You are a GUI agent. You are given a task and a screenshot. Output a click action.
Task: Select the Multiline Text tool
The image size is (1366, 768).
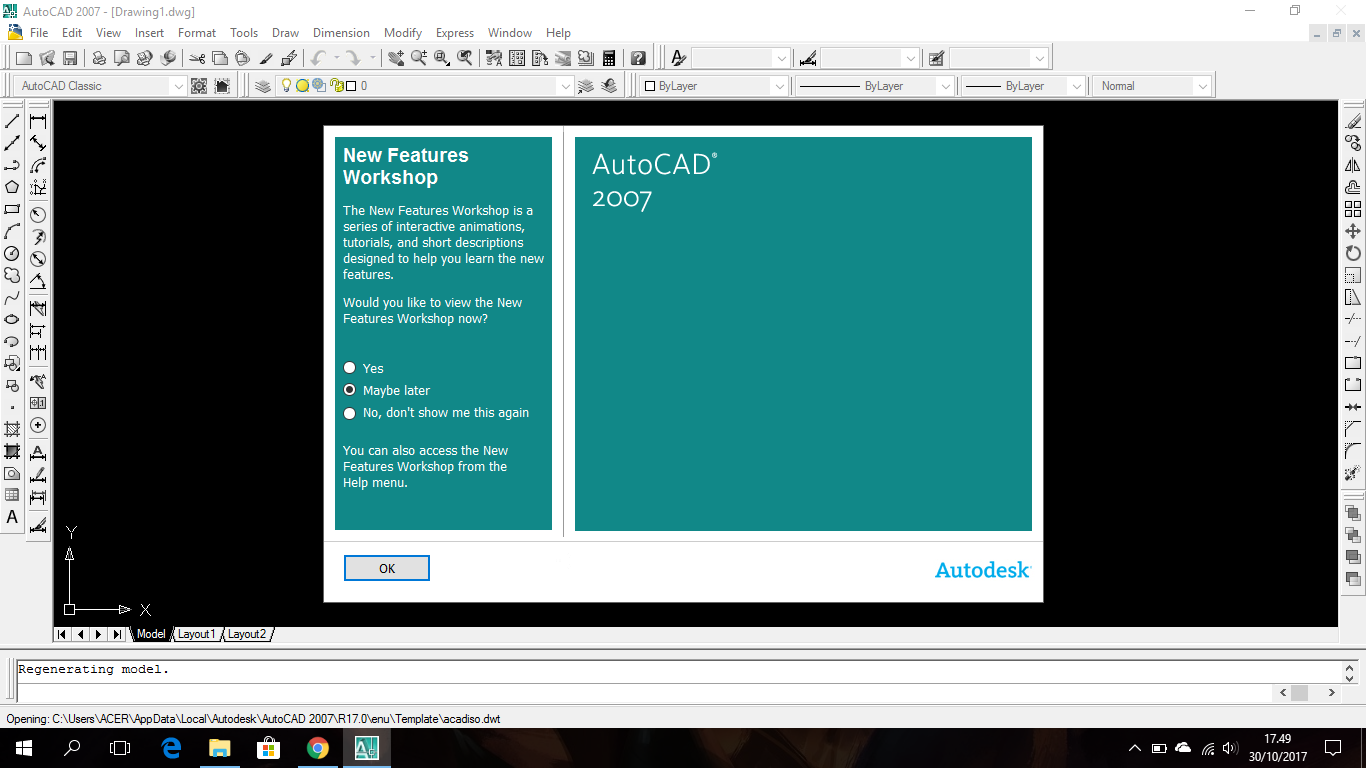click(12, 517)
